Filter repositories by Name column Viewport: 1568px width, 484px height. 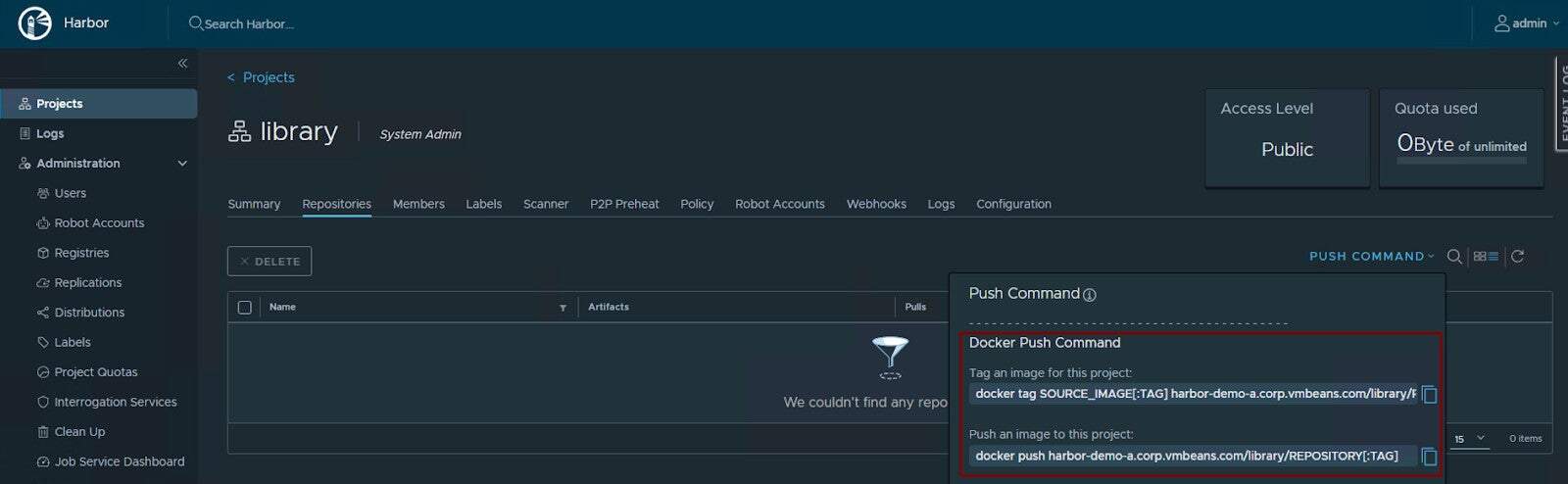[x=563, y=308]
